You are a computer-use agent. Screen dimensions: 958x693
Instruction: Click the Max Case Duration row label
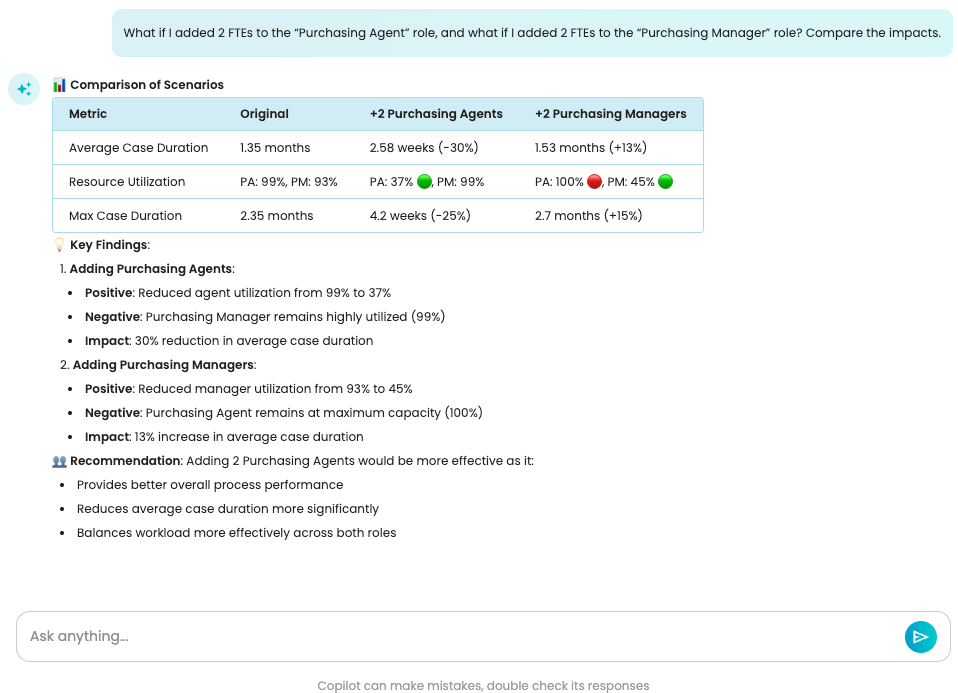125,216
